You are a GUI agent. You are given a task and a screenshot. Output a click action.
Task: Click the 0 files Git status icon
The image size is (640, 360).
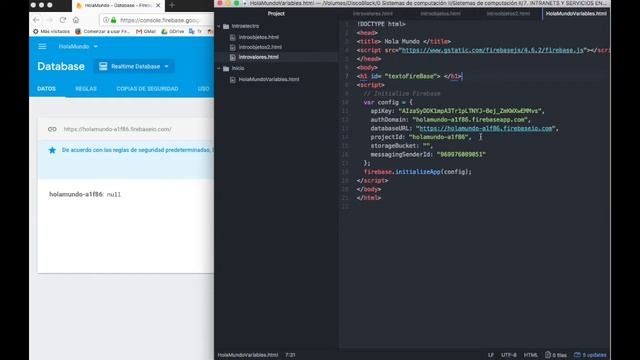556,355
